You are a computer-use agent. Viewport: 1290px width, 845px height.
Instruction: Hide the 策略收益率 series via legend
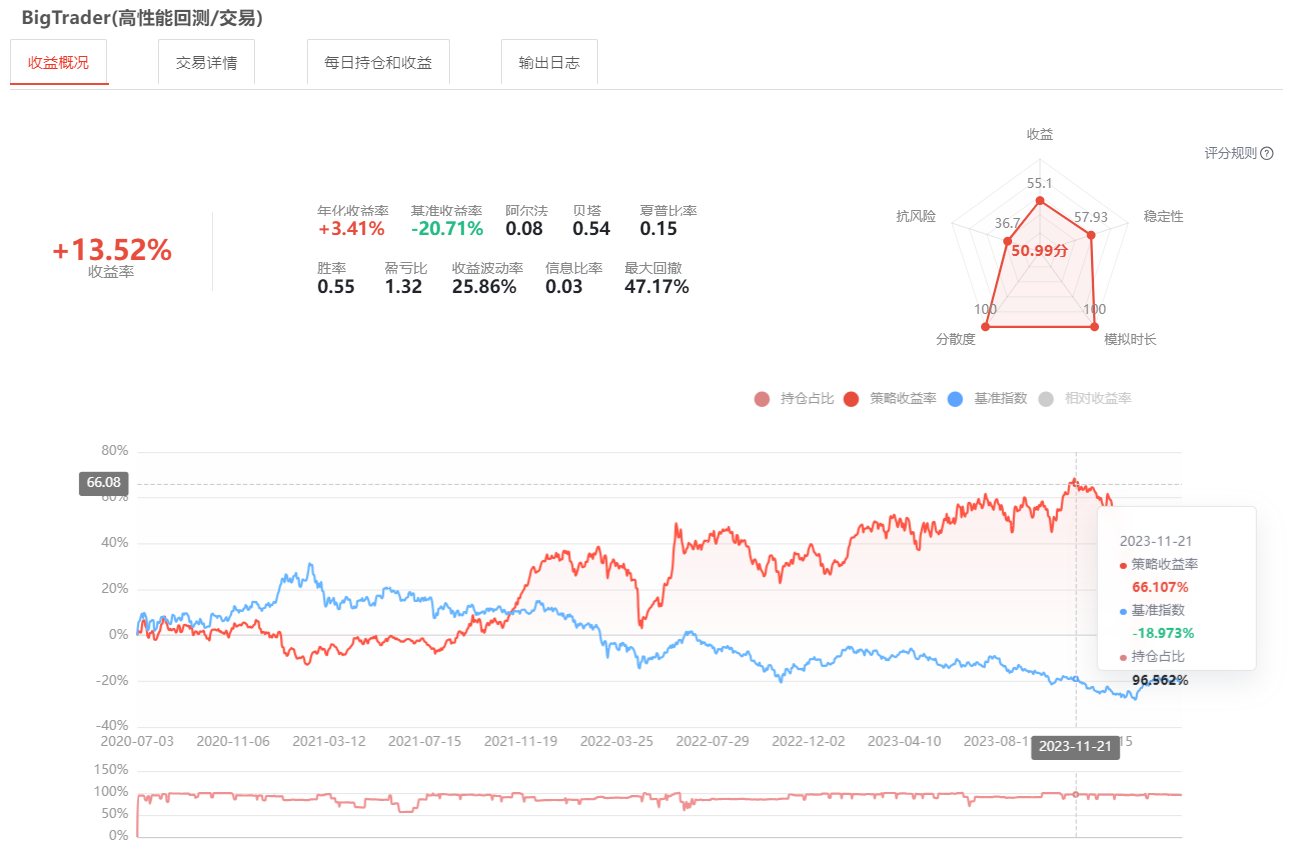tap(890, 399)
